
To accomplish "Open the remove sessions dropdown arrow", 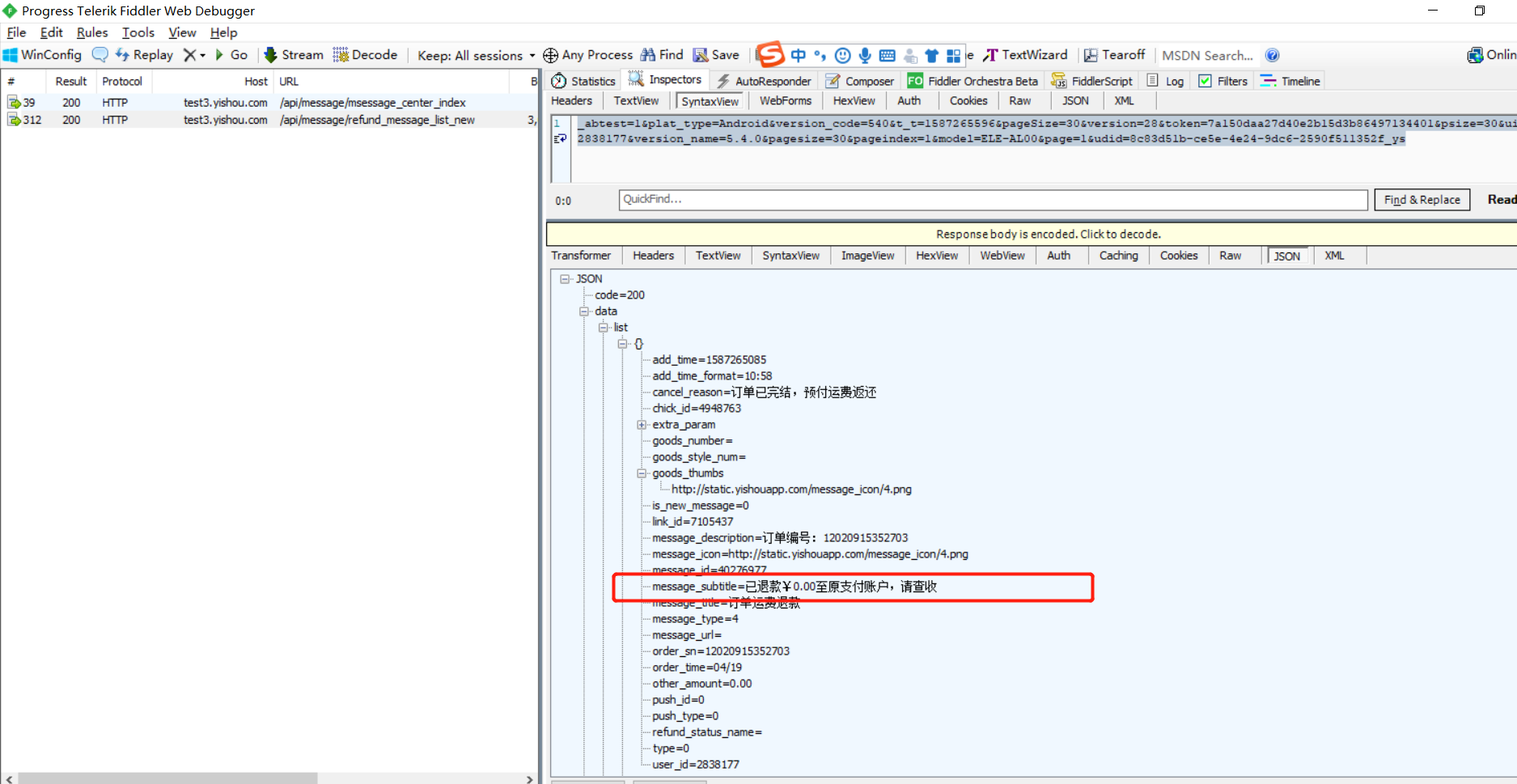I will coord(202,55).
